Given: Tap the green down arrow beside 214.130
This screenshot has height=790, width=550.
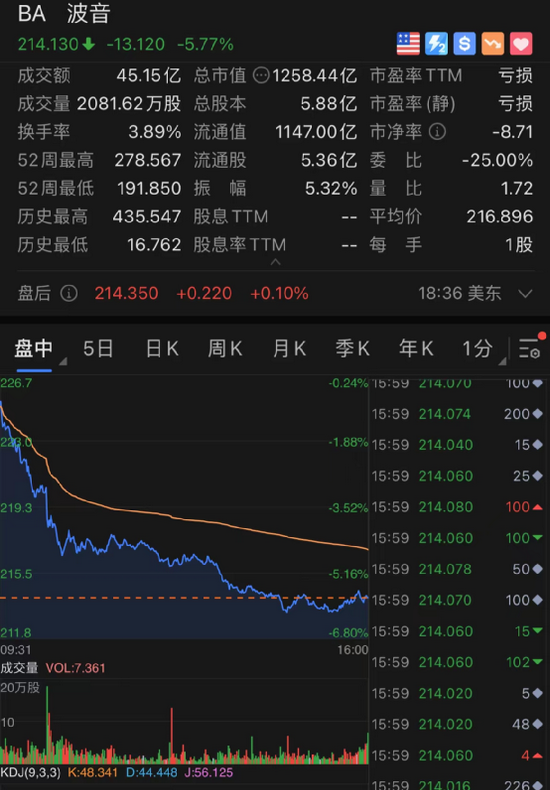Looking at the screenshot, I should (x=89, y=45).
